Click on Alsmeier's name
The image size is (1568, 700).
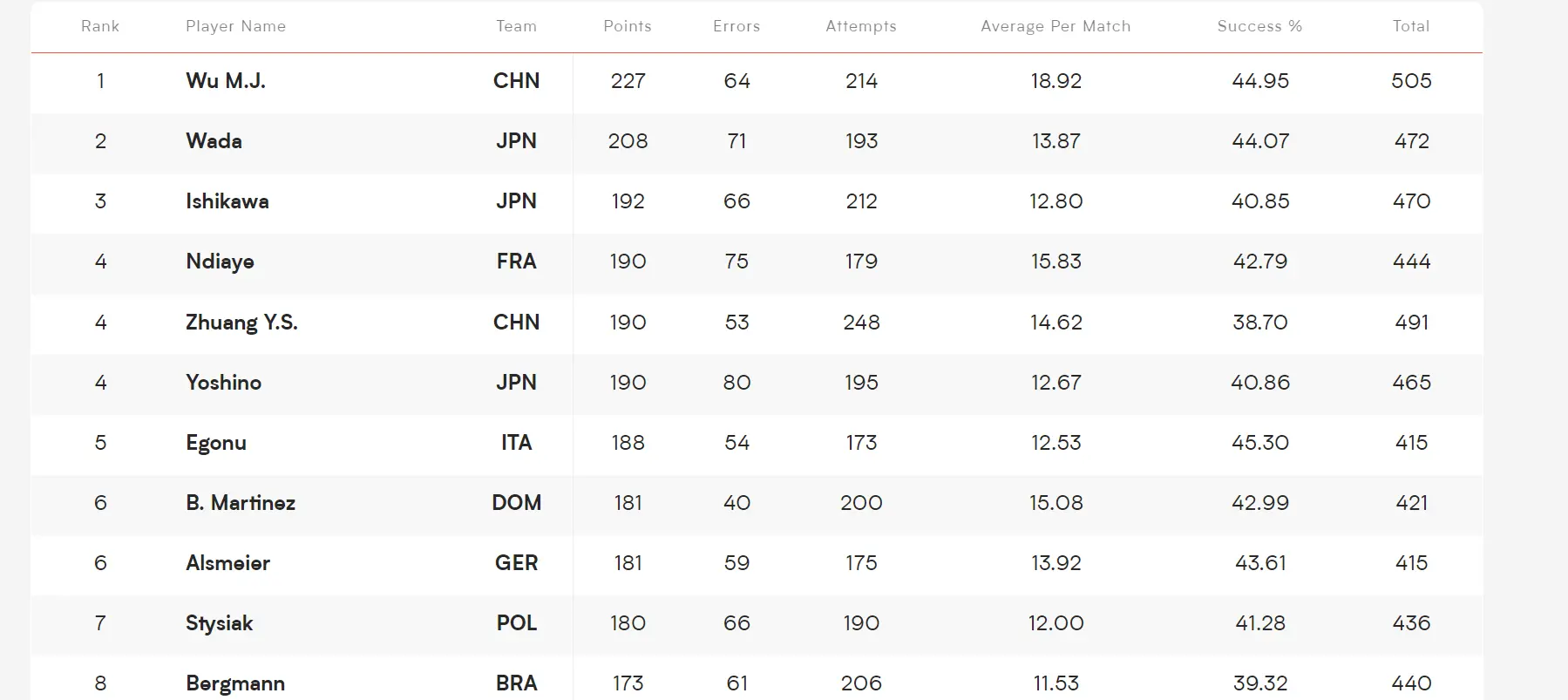(x=227, y=563)
